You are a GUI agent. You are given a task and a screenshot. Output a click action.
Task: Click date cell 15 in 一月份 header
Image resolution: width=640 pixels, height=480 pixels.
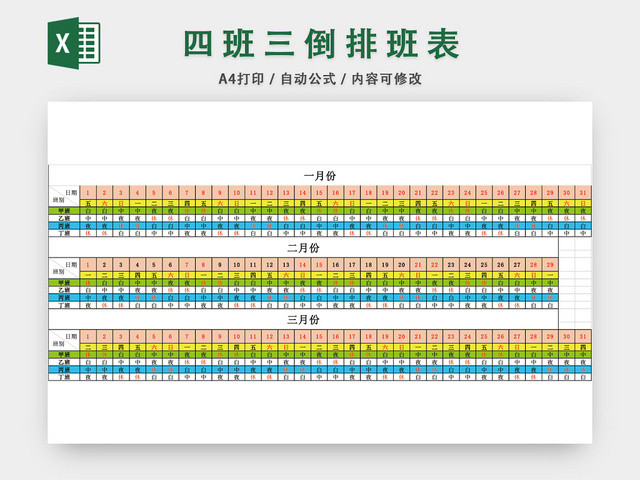319,192
